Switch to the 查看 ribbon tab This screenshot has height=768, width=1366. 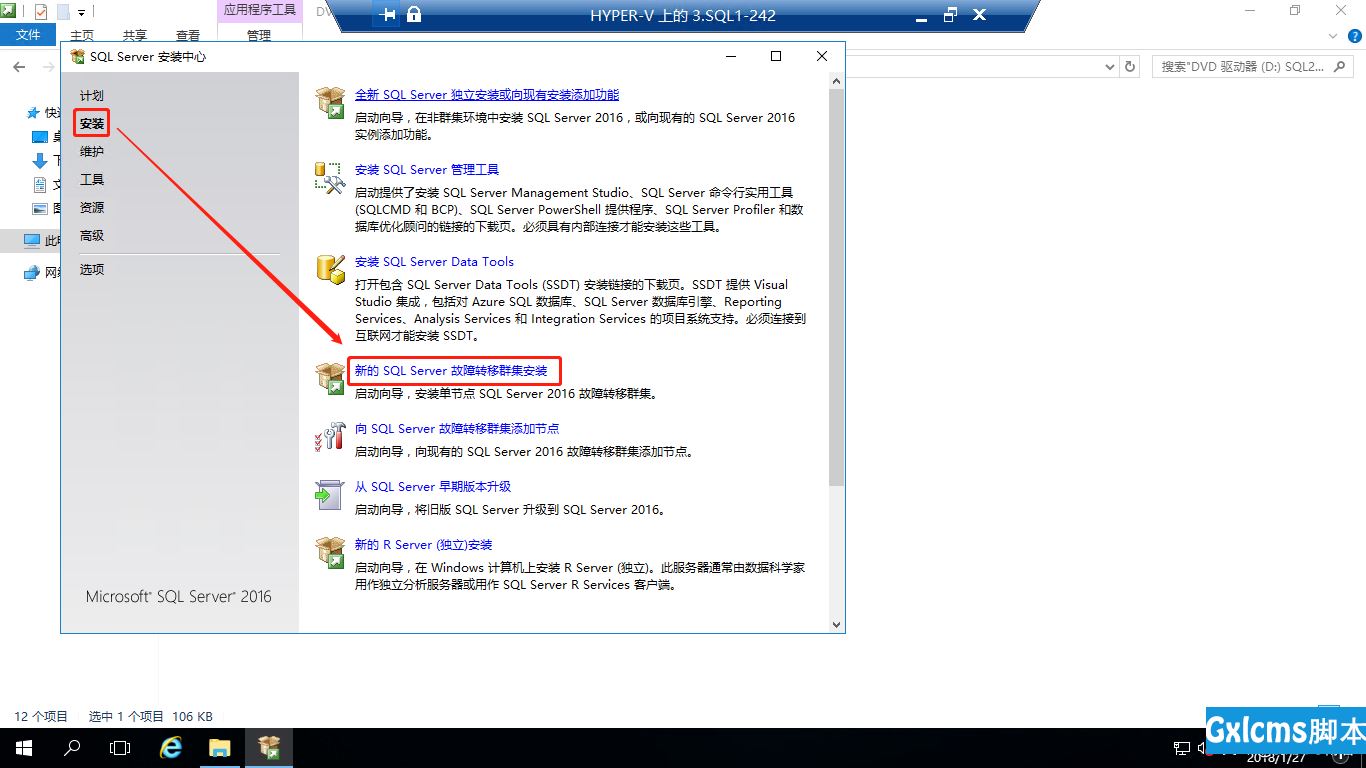point(188,35)
